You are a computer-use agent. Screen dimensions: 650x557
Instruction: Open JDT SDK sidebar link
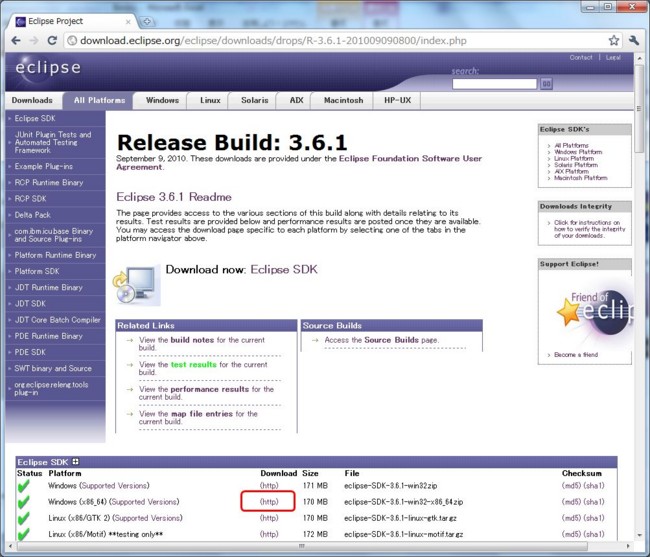tap(30, 304)
